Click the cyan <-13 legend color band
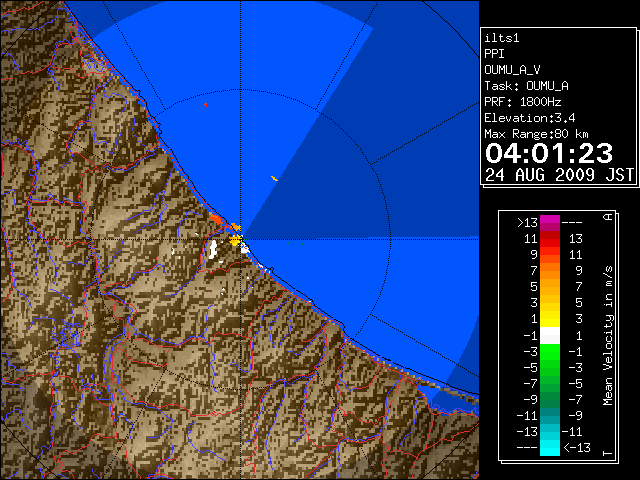Screen dimensions: 640x480 [x=550, y=447]
